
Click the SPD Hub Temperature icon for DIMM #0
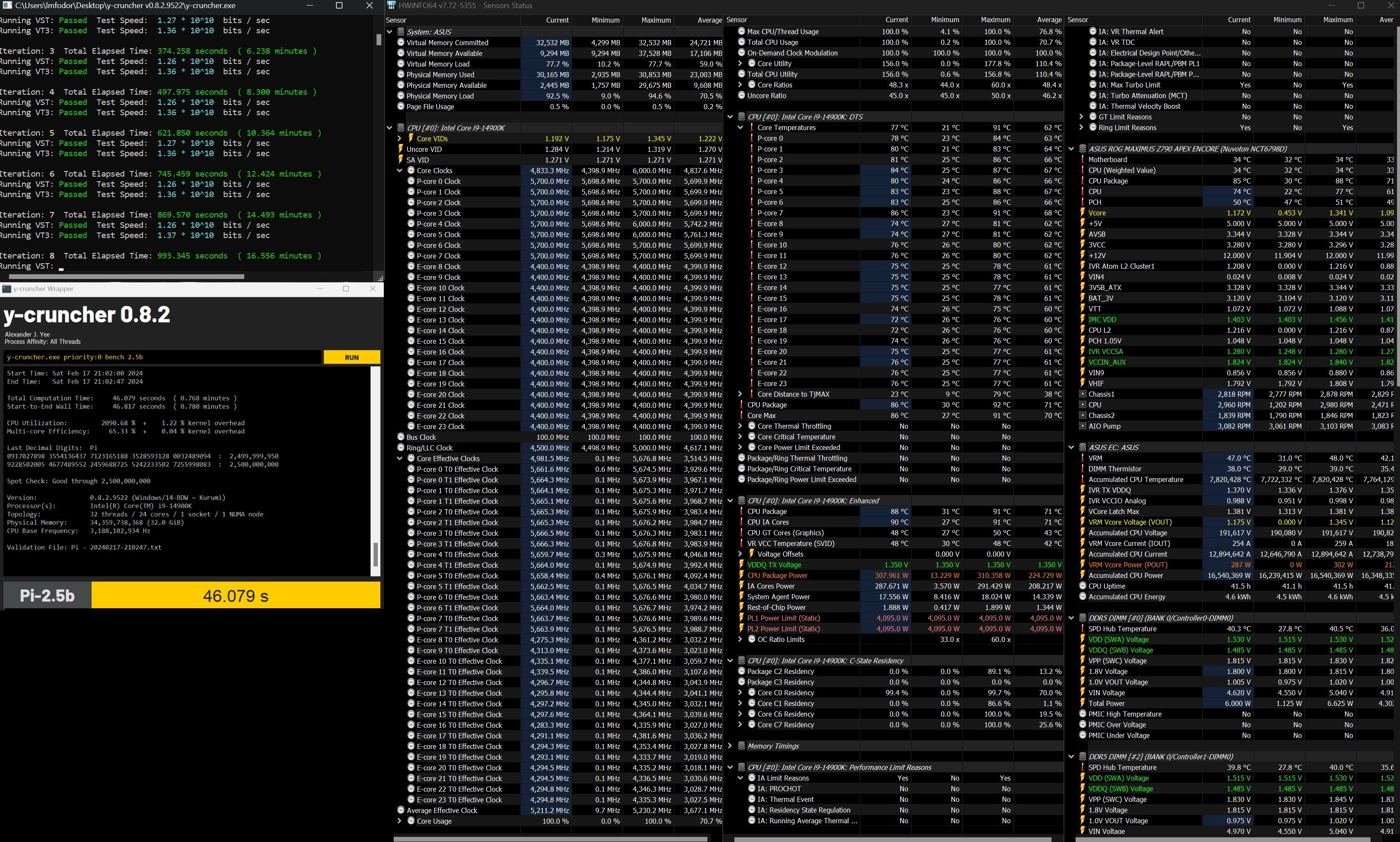point(1082,629)
